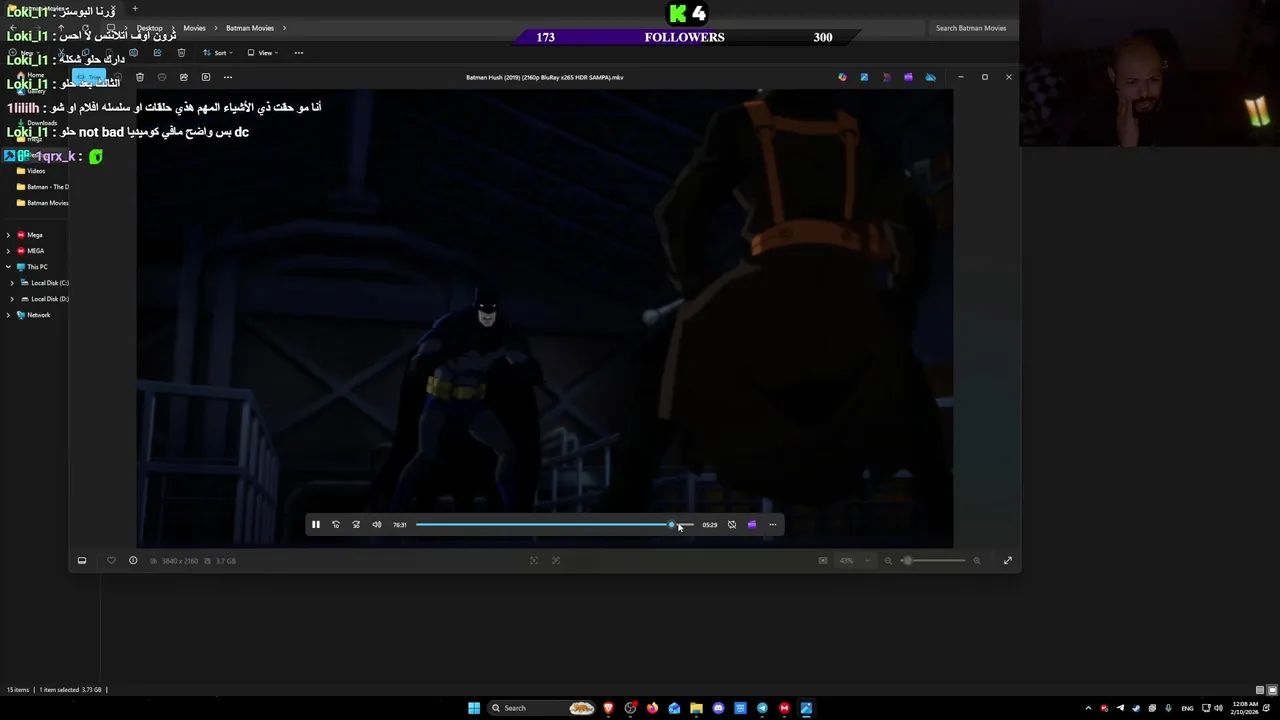Open a new File Explorer tab

(135, 9)
